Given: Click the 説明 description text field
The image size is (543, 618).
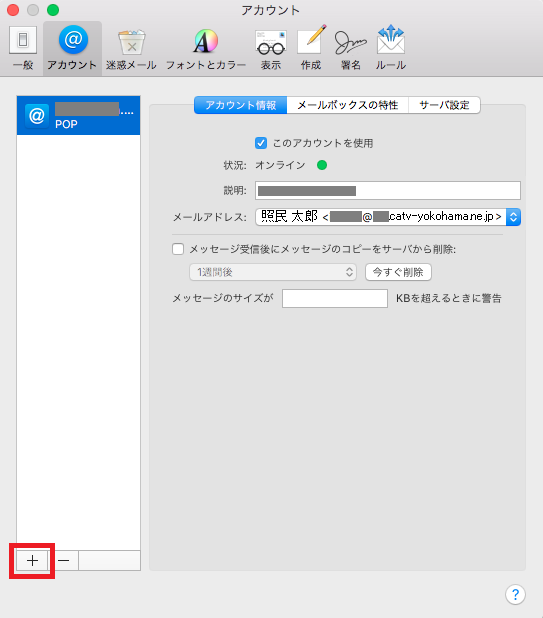Looking at the screenshot, I should click(388, 191).
